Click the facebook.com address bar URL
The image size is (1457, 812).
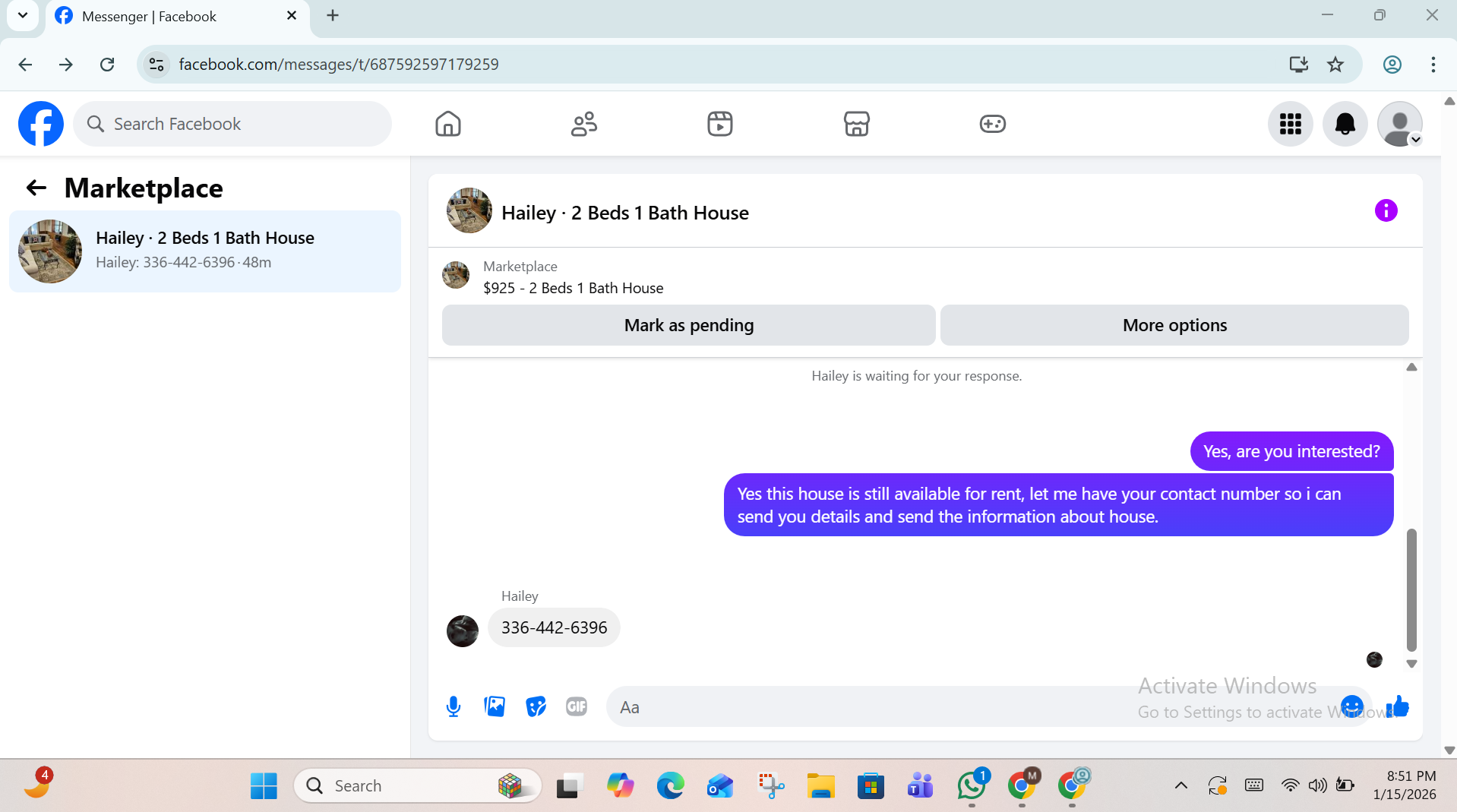tap(339, 65)
